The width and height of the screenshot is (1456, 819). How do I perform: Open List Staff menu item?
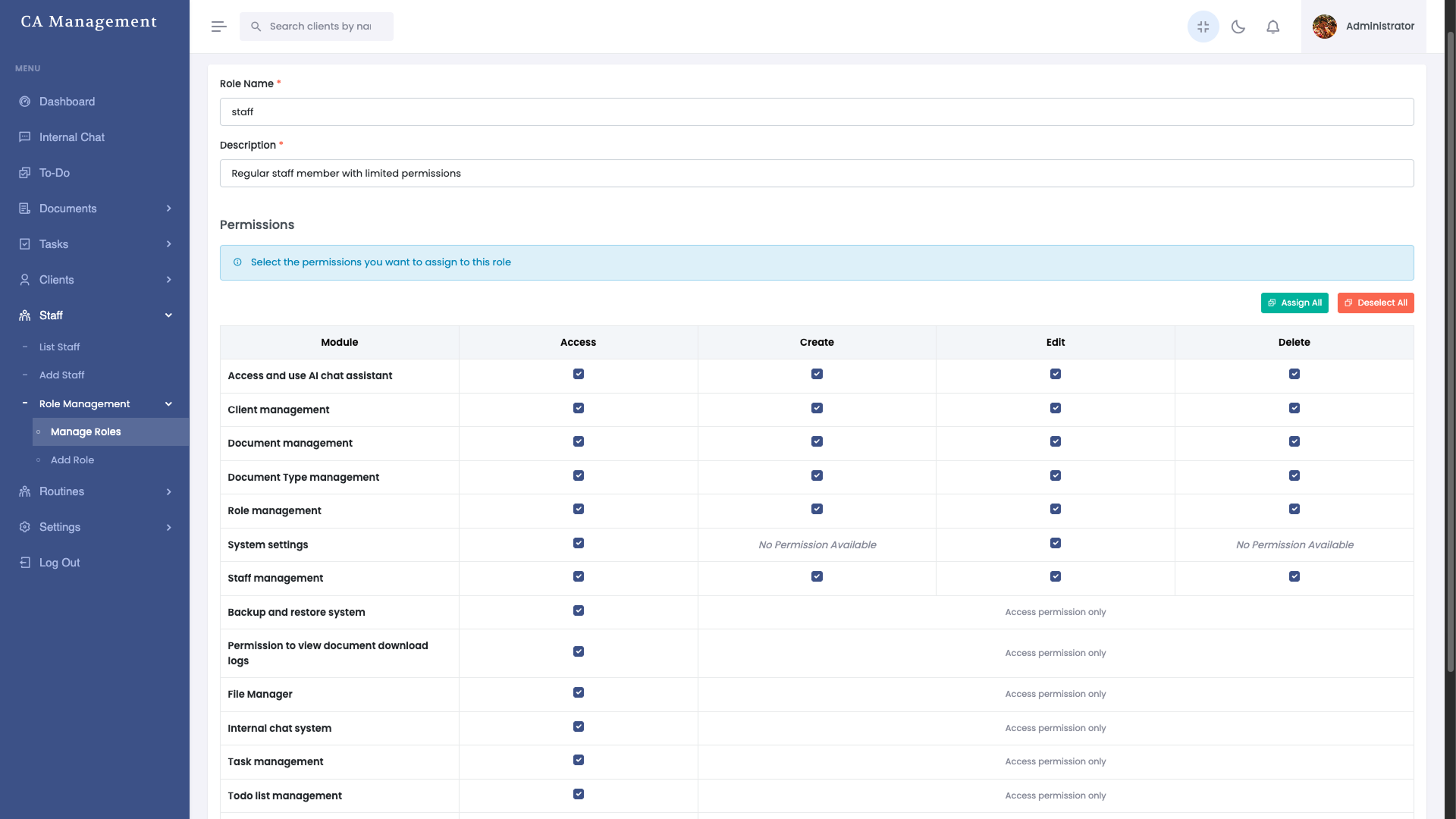(59, 347)
